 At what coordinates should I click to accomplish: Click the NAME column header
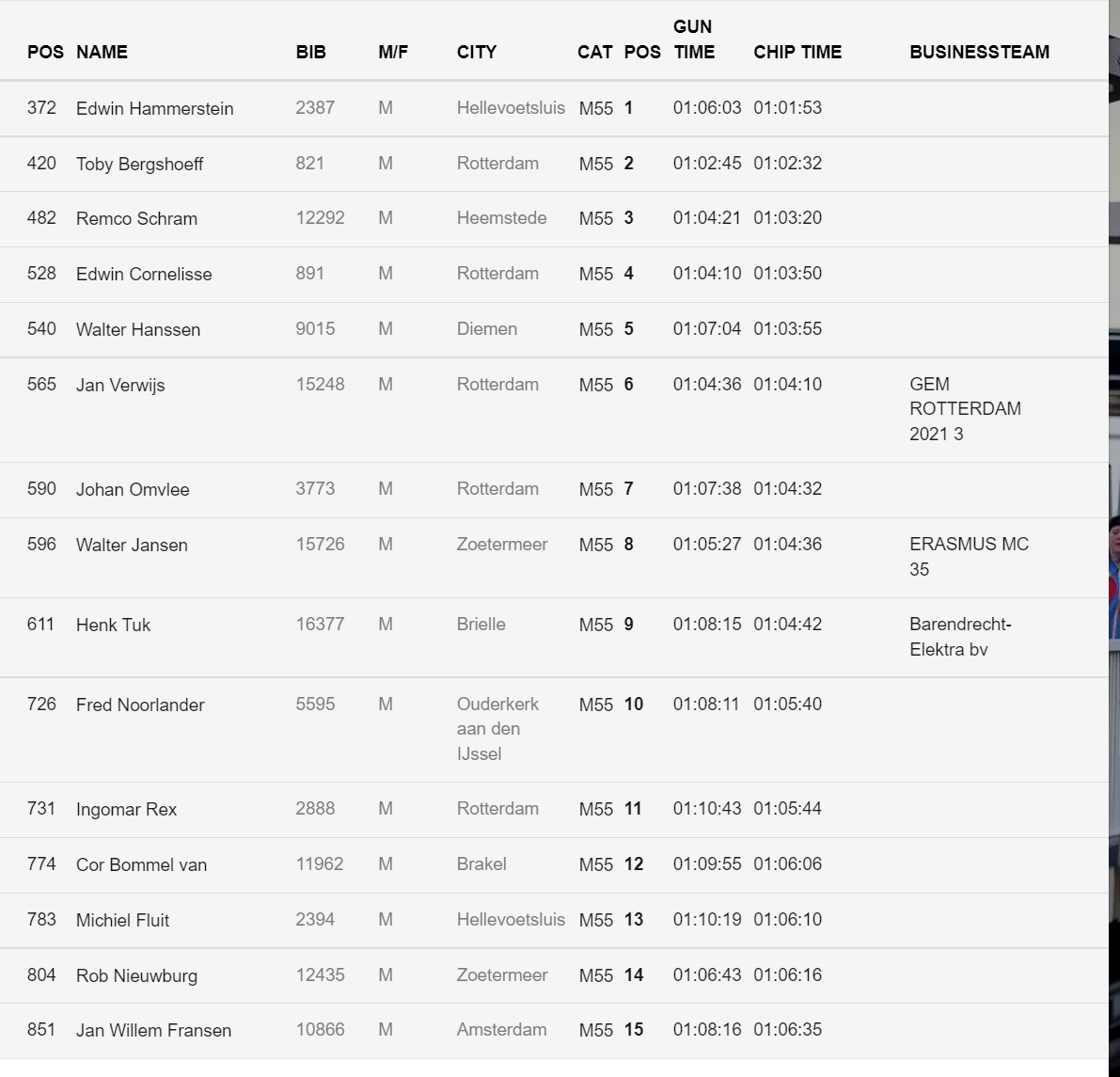click(102, 52)
